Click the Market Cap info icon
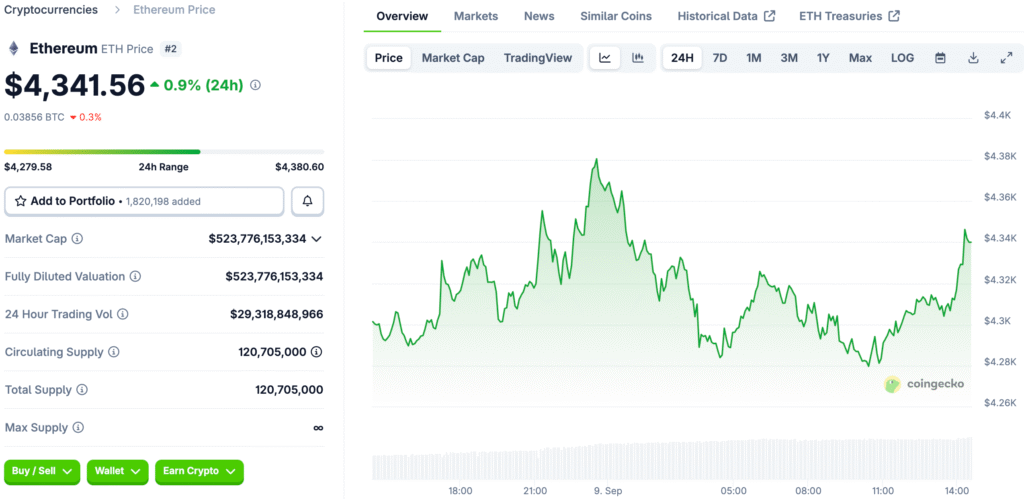The width and height of the screenshot is (1024, 499). [77, 239]
